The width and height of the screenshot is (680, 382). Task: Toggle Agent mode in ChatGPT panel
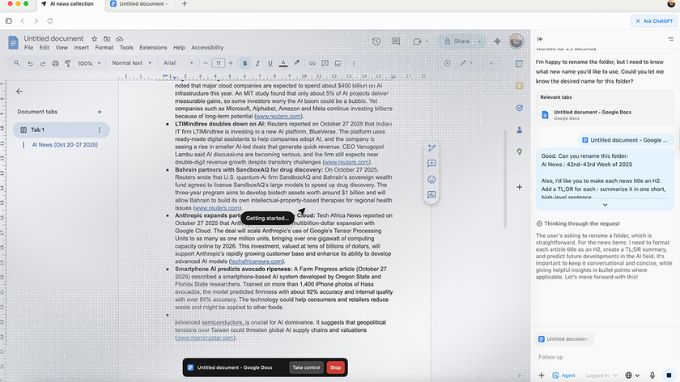(564, 375)
